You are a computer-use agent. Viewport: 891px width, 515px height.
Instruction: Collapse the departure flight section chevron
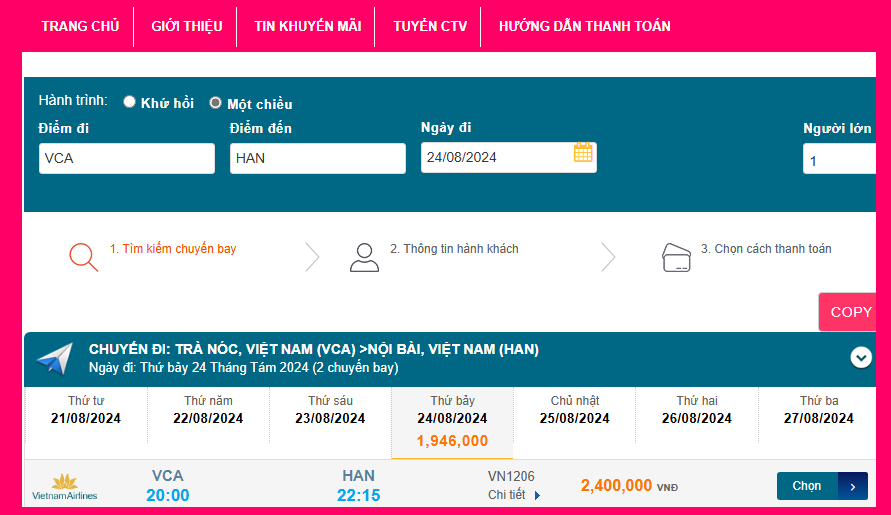(860, 357)
